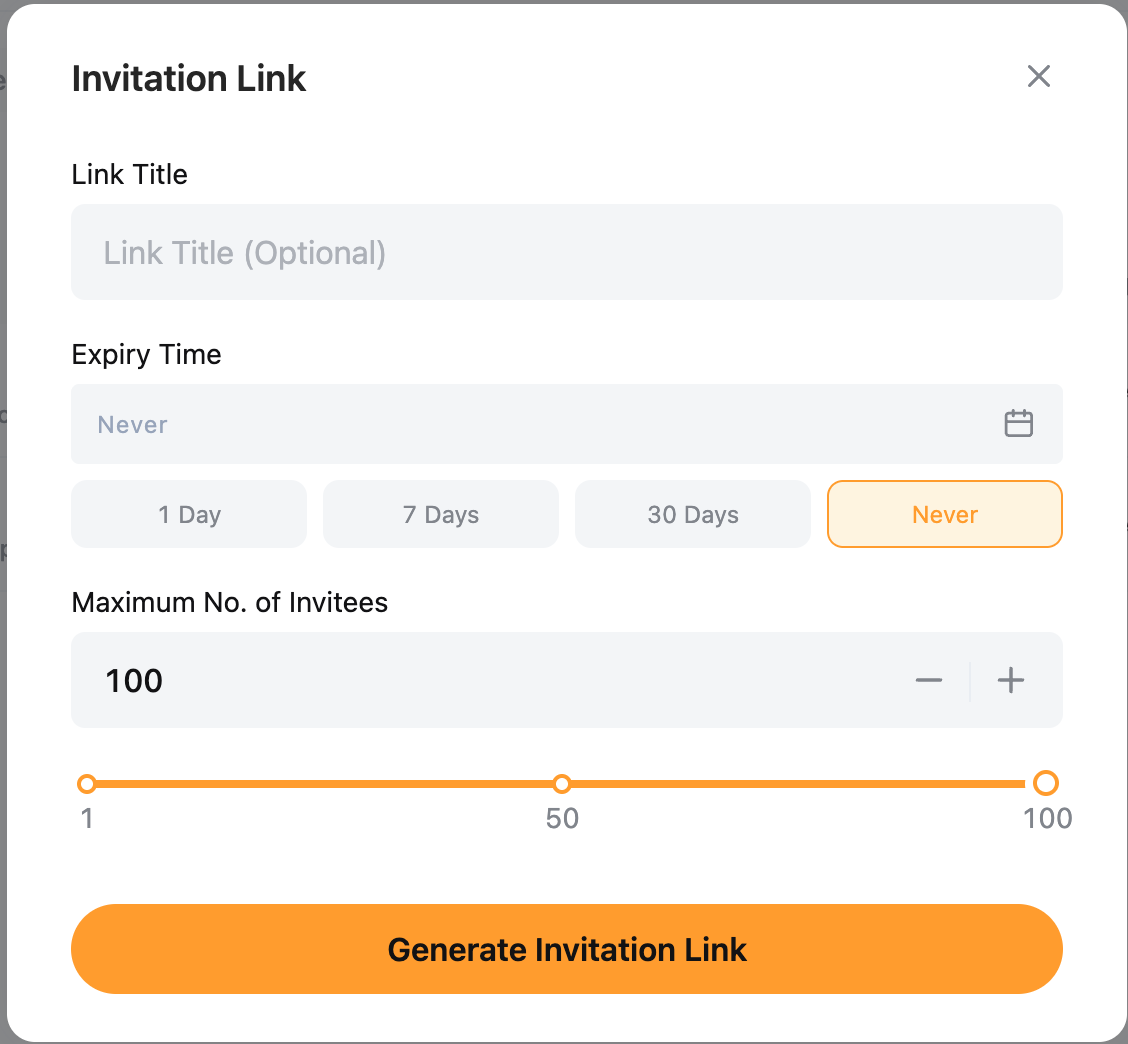This screenshot has height=1044, width=1128.
Task: Close the Invitation Link dialog
Action: [x=1039, y=76]
